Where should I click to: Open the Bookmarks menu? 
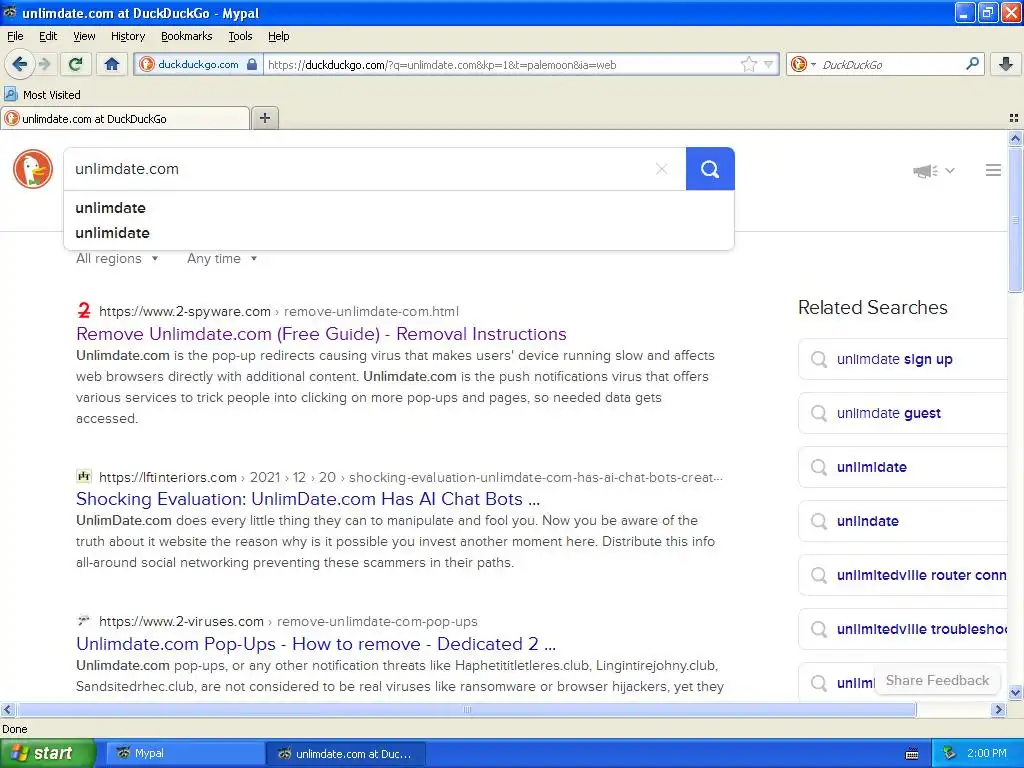coord(186,36)
